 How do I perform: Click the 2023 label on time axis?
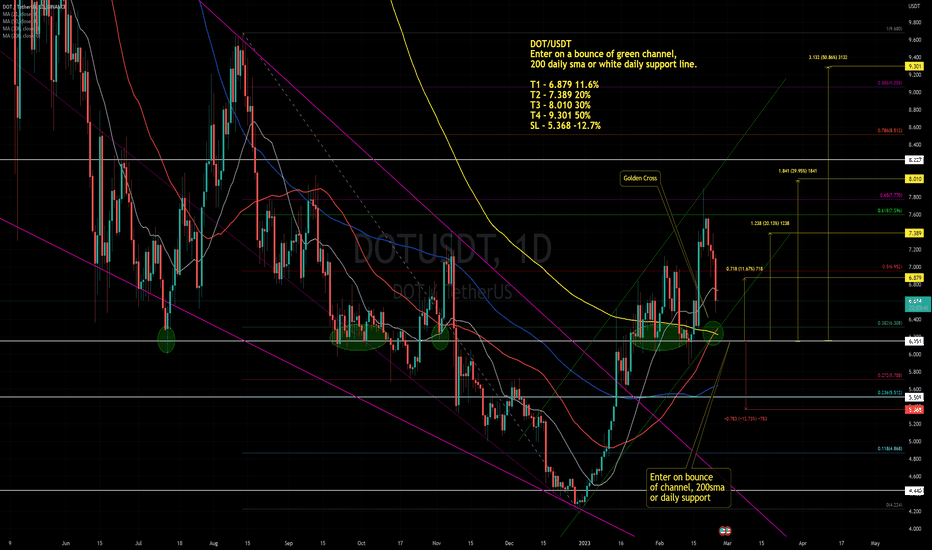tap(584, 543)
